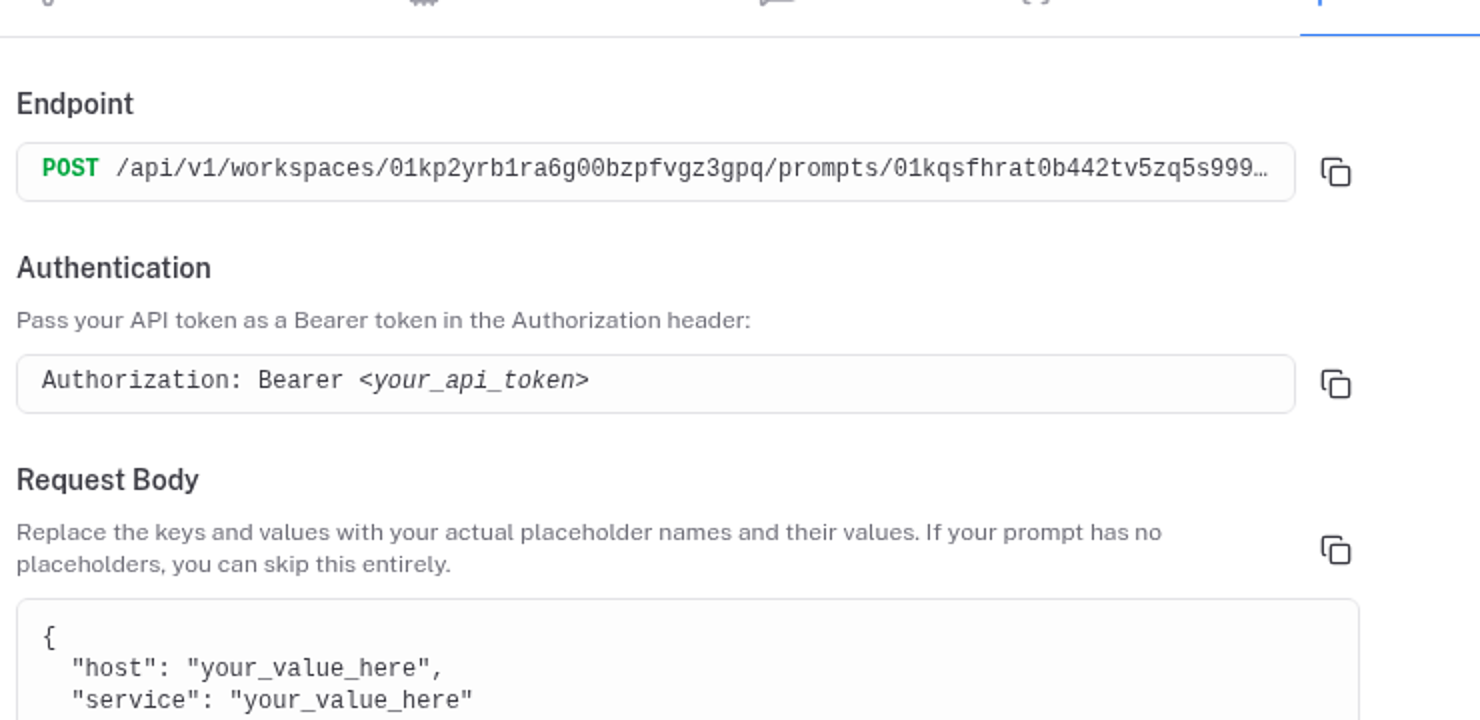
Task: Copy the Request Body JSON
Action: [1336, 550]
